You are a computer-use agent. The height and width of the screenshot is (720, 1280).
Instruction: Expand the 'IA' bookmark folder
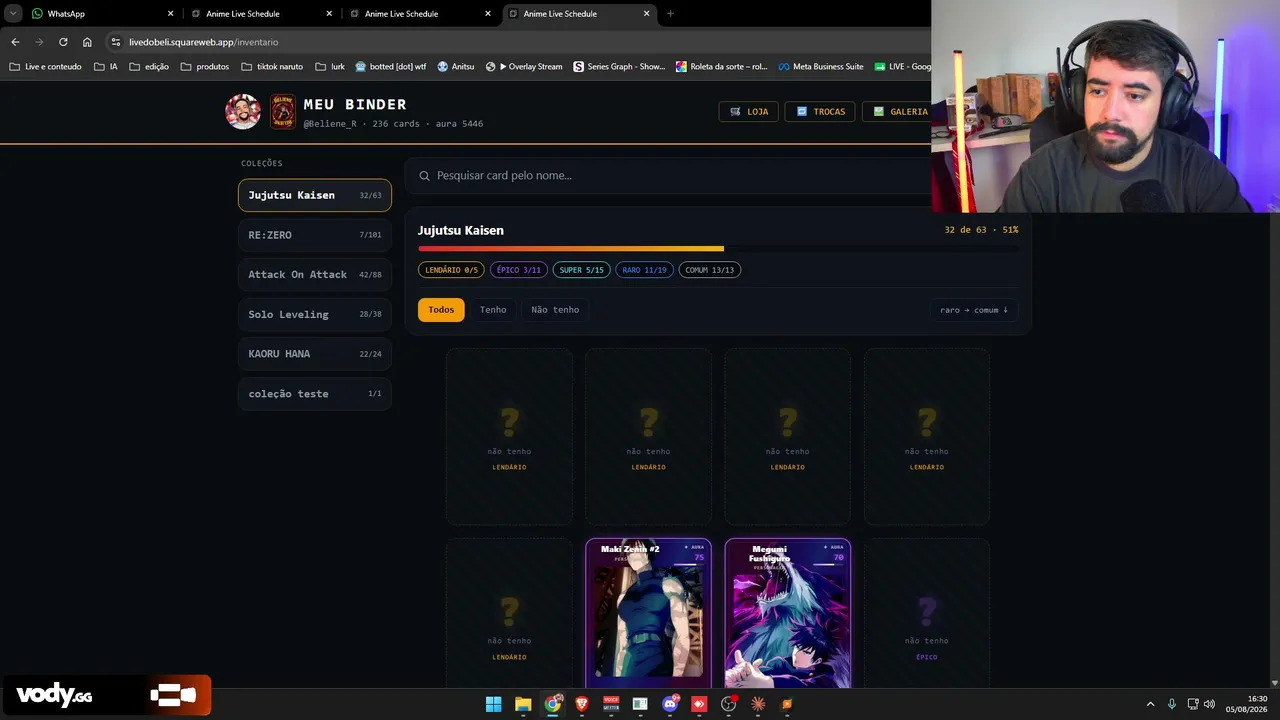[105, 67]
